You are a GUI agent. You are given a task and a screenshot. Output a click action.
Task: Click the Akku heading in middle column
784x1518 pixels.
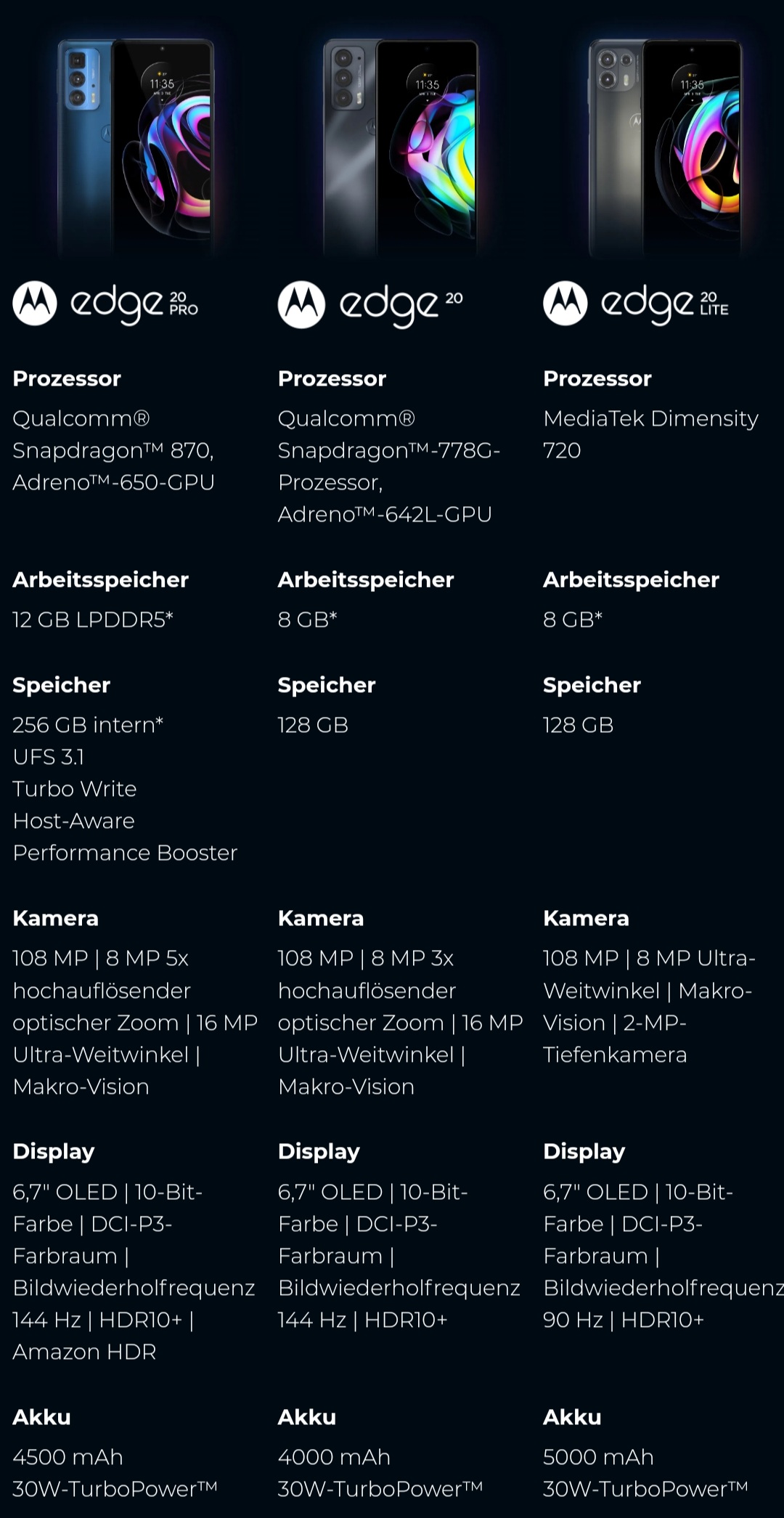click(x=307, y=1417)
